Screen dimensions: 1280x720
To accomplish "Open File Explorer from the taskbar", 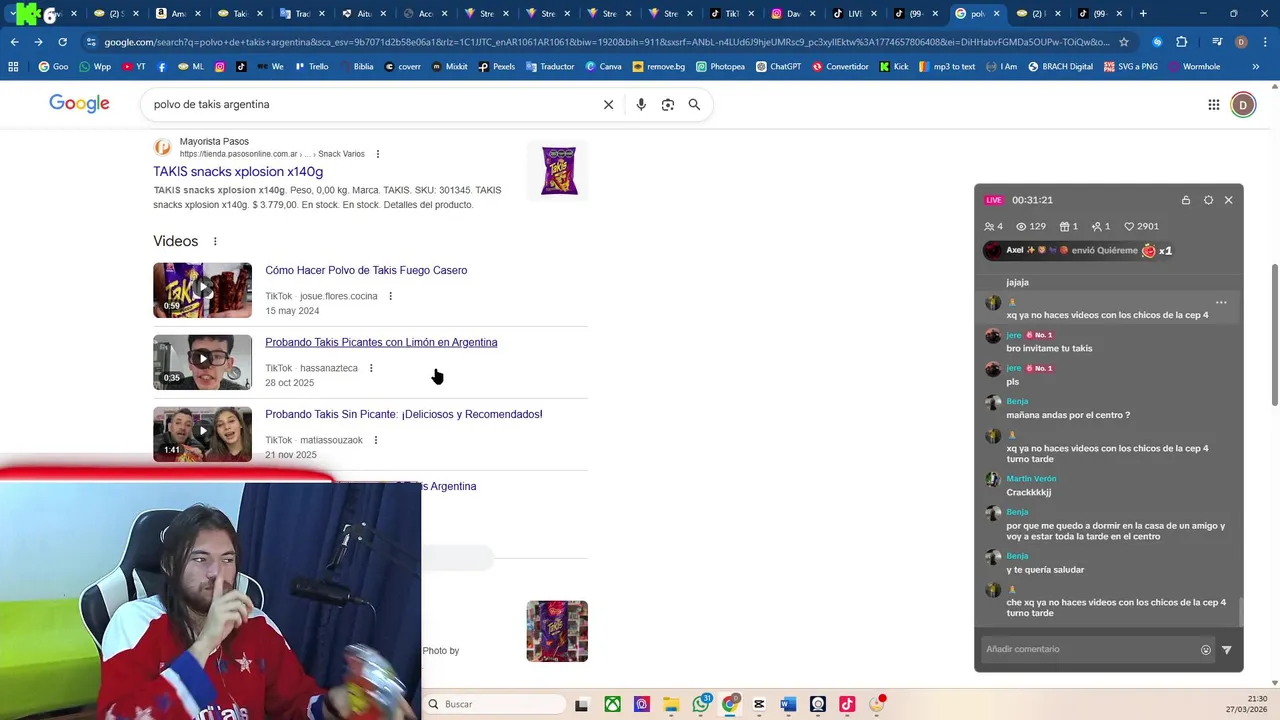I will (x=671, y=704).
